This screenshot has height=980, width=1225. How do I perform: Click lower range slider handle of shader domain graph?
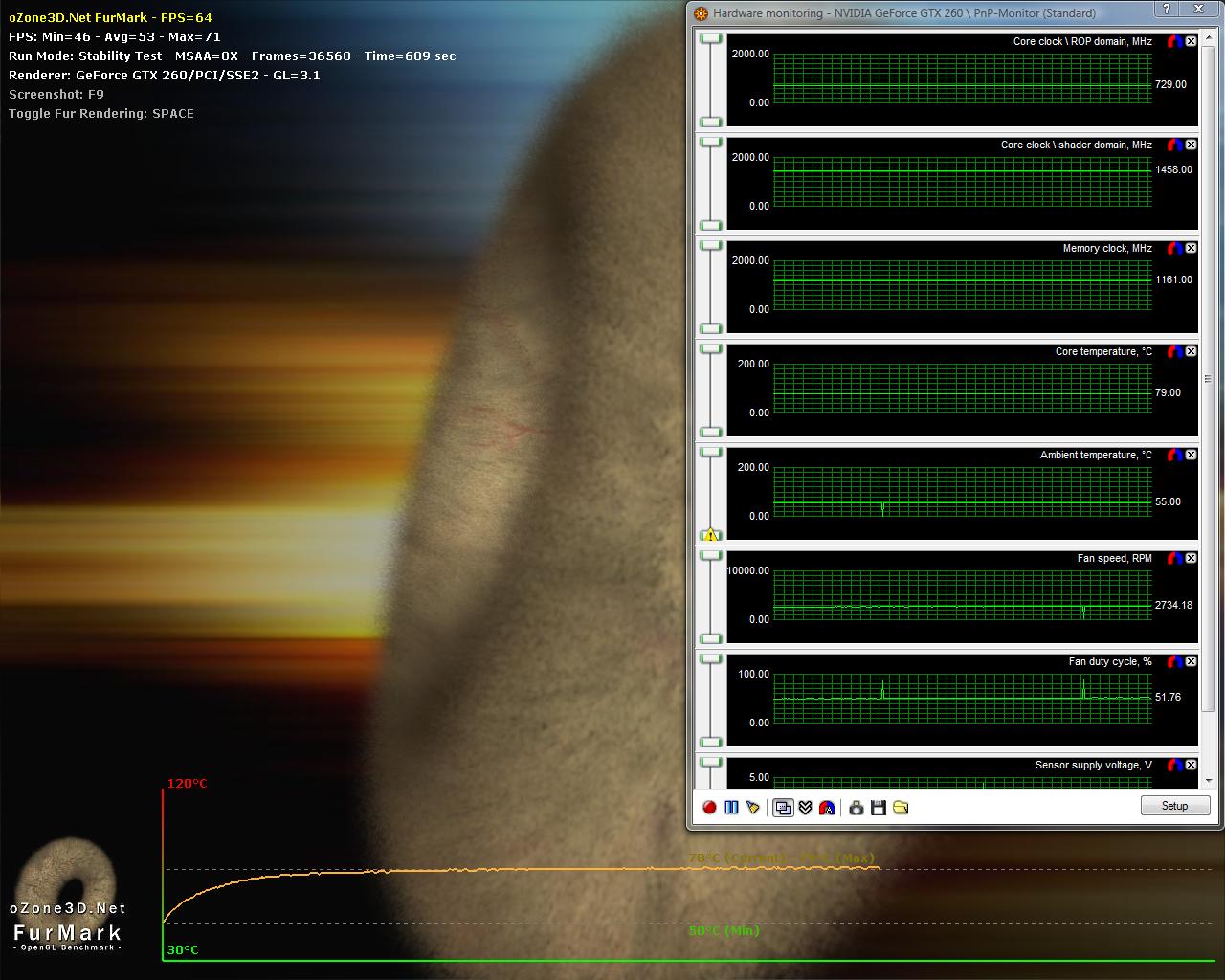(x=710, y=225)
